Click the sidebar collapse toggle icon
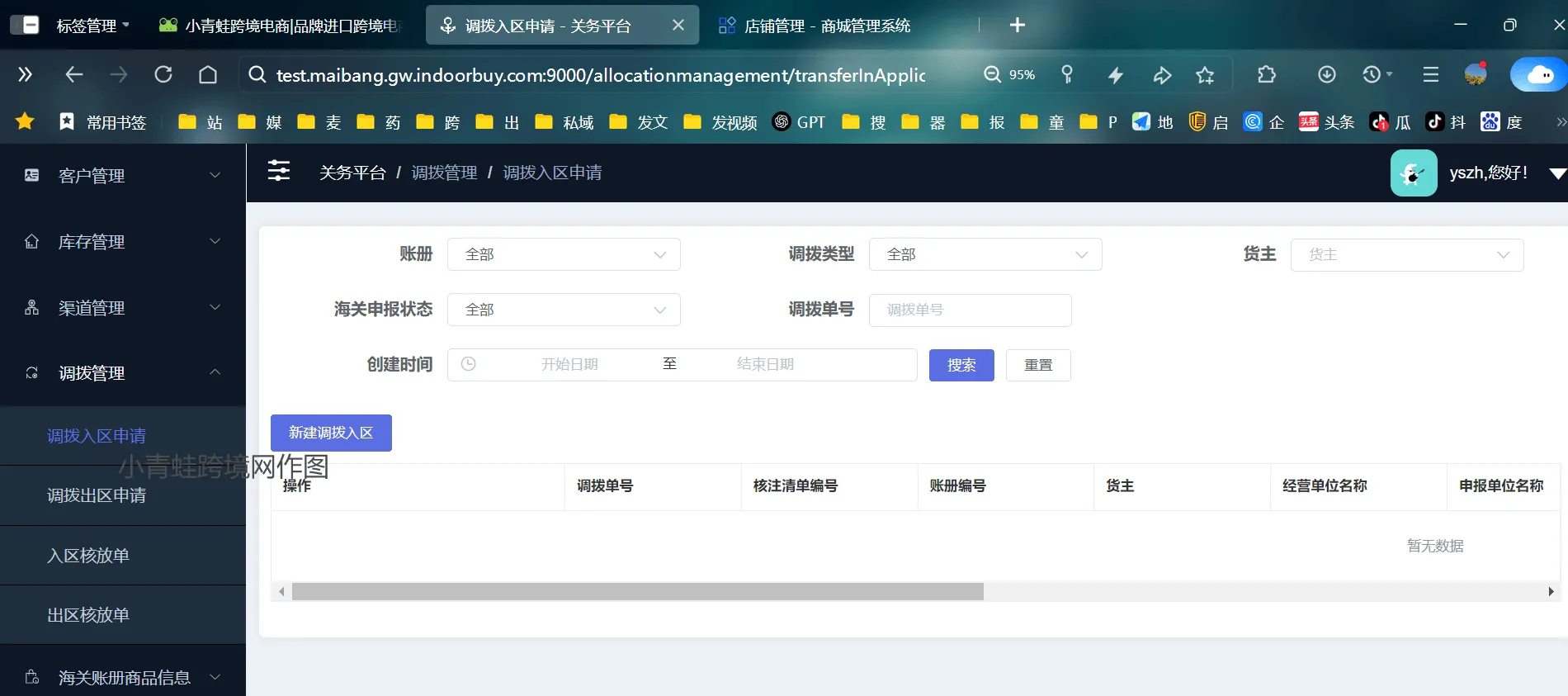Image resolution: width=1568 pixels, height=696 pixels. 279,171
